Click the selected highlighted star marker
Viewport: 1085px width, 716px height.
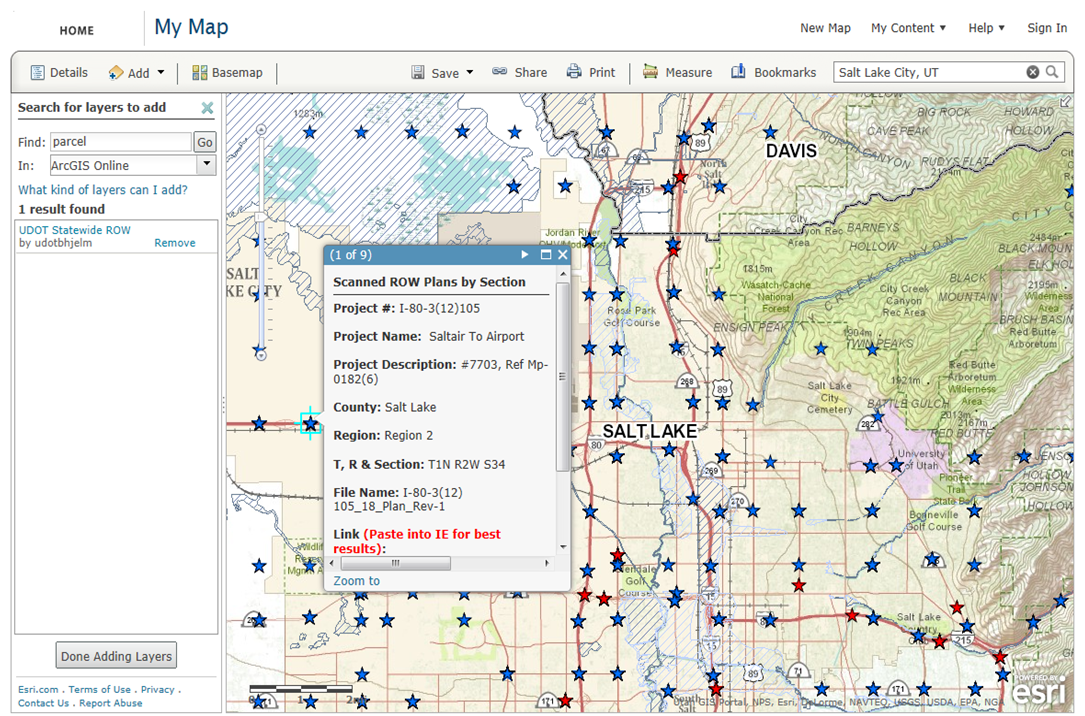pyautogui.click(x=310, y=423)
